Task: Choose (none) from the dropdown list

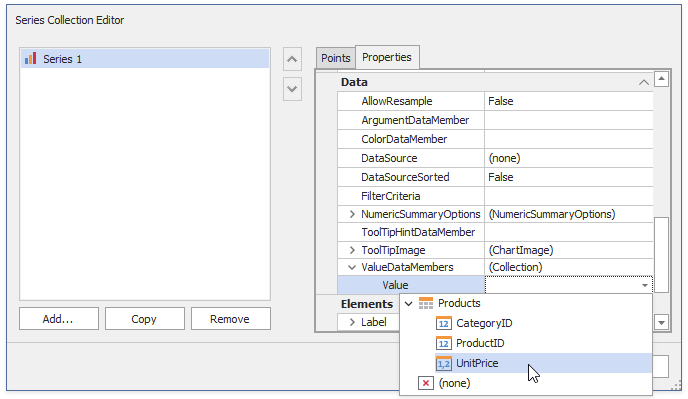Action: tap(454, 383)
